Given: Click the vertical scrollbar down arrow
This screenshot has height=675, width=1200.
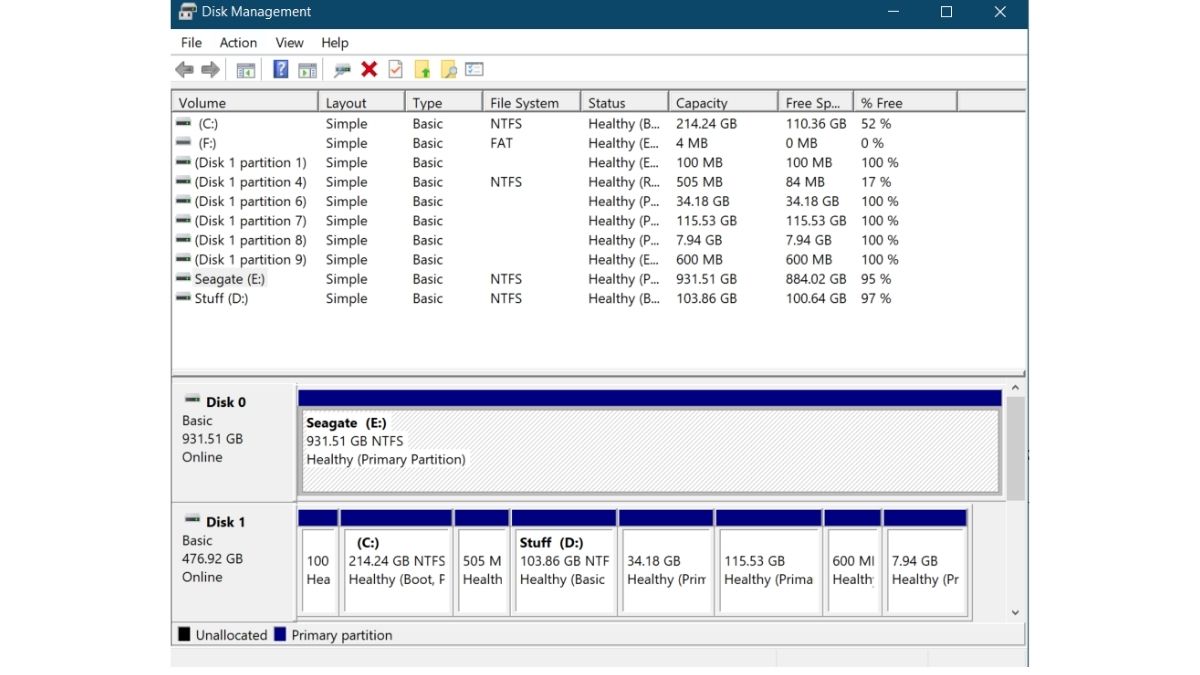Looking at the screenshot, I should click(1016, 611).
